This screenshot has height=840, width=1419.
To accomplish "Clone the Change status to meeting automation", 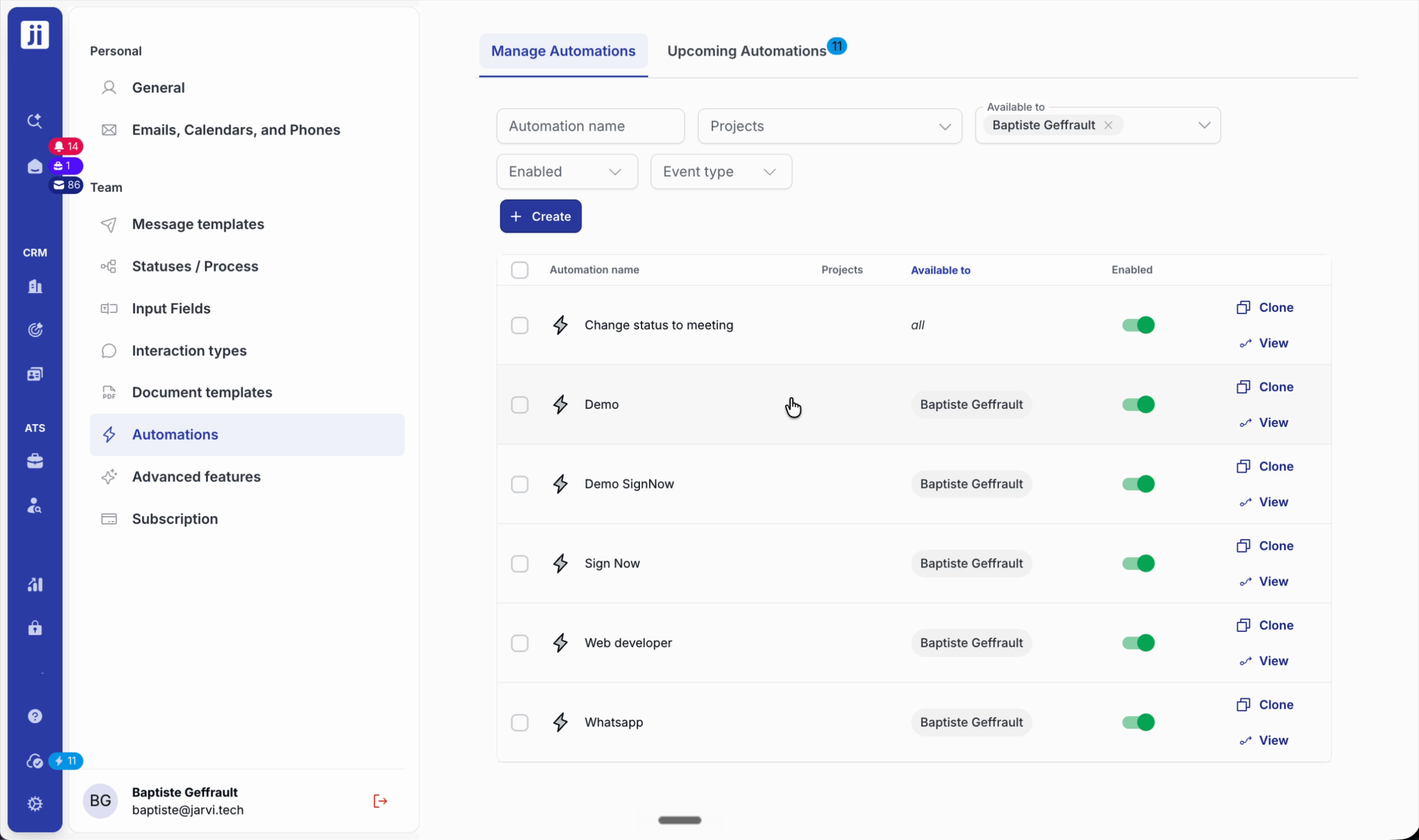I will (1265, 308).
